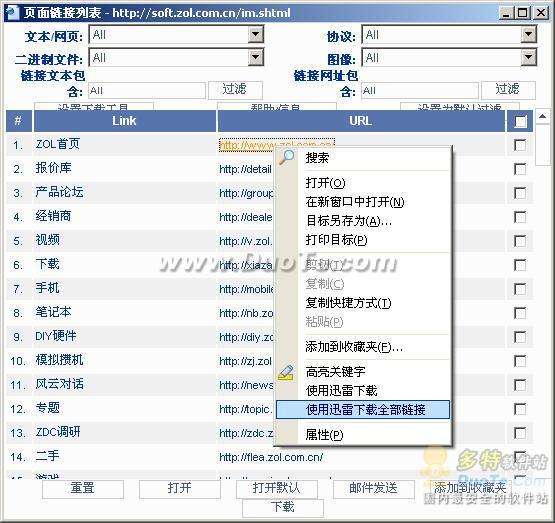The height and width of the screenshot is (523, 555).
Task: Select 高亮关键字 menu item
Action: point(363,372)
